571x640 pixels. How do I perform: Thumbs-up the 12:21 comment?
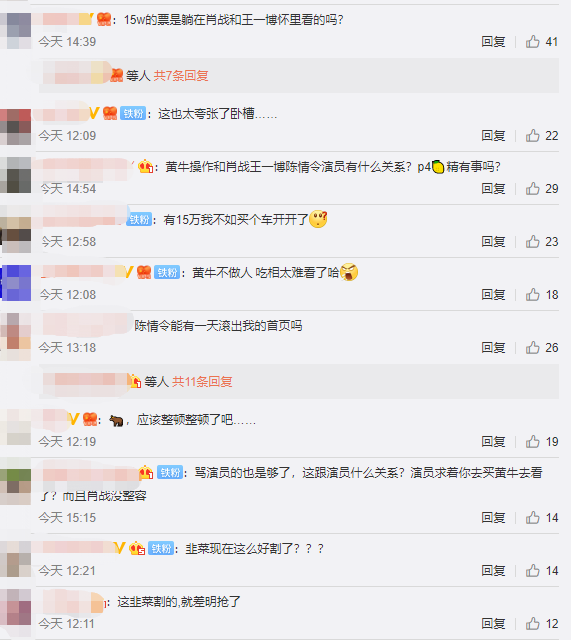click(533, 571)
